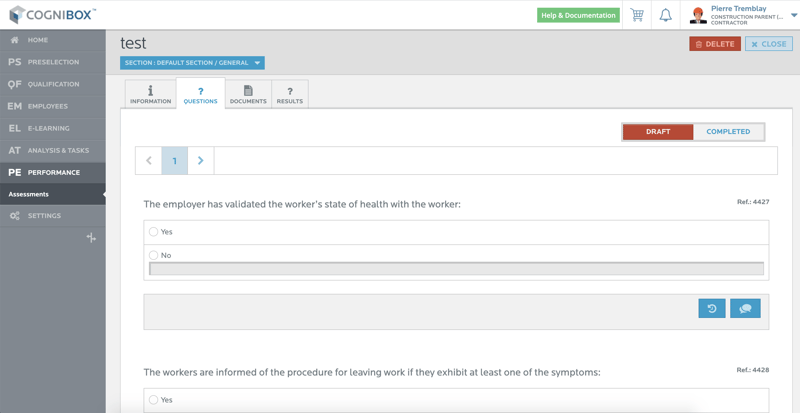Click the comment field under No option
800x413 pixels.
[x=456, y=269]
